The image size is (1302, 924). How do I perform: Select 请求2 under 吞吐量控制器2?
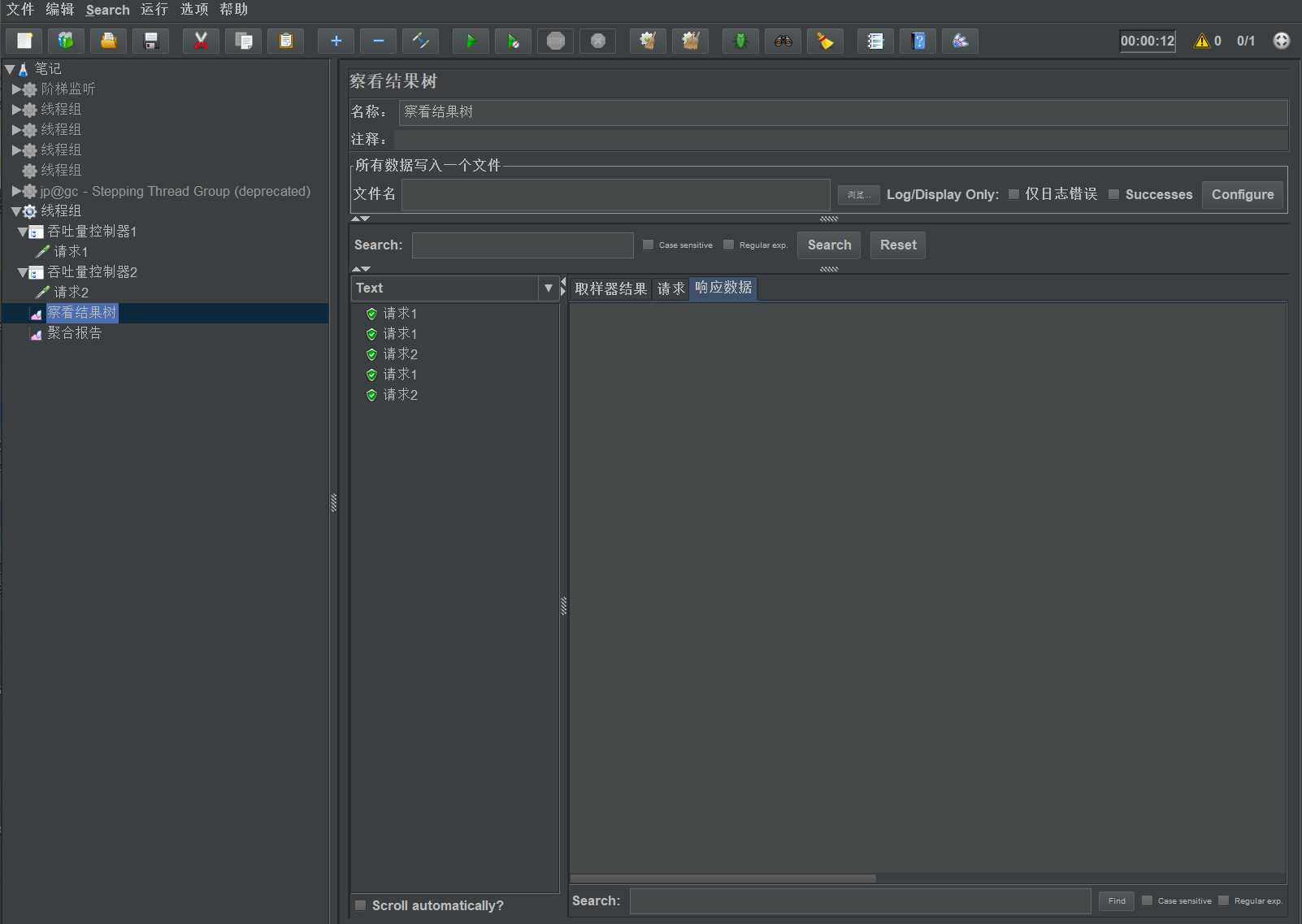71,293
